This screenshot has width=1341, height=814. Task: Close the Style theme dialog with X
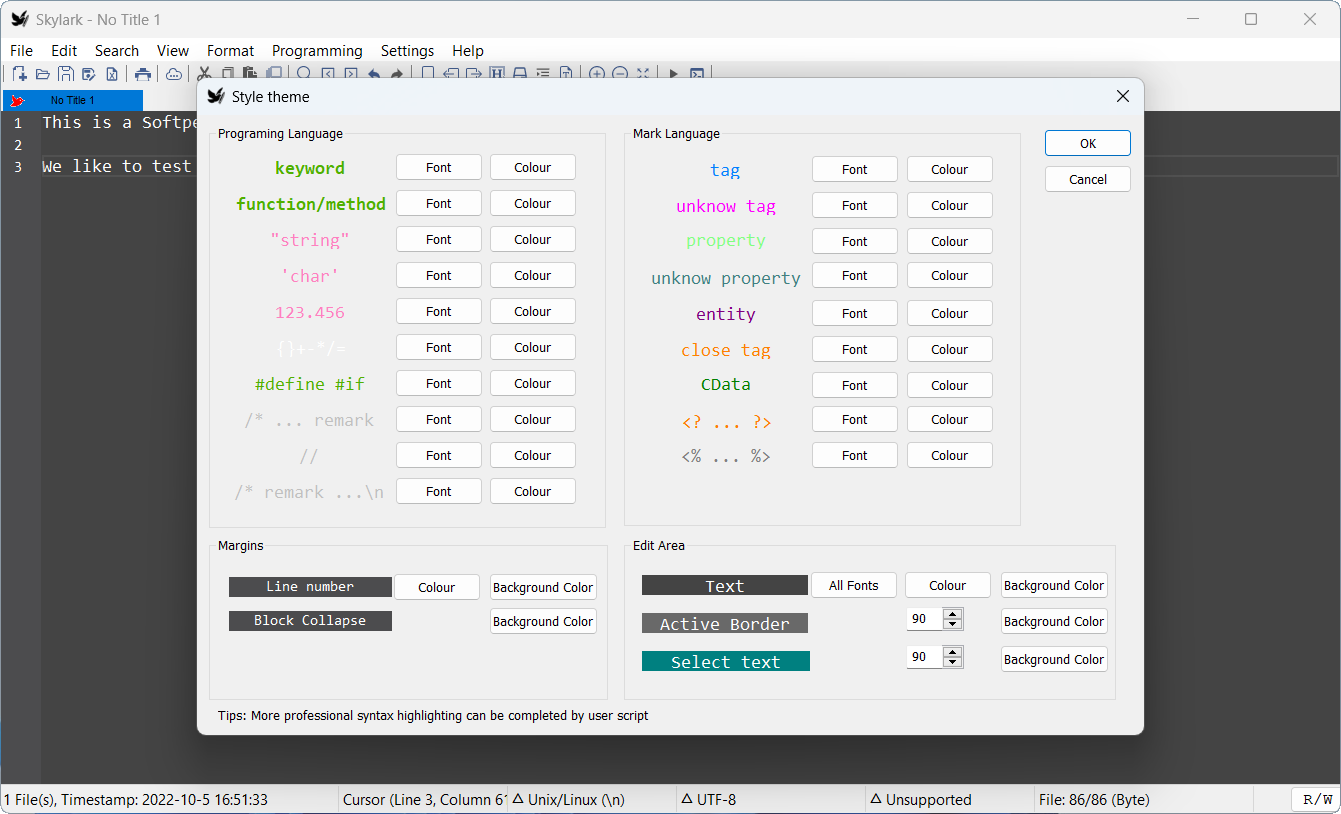click(x=1123, y=97)
